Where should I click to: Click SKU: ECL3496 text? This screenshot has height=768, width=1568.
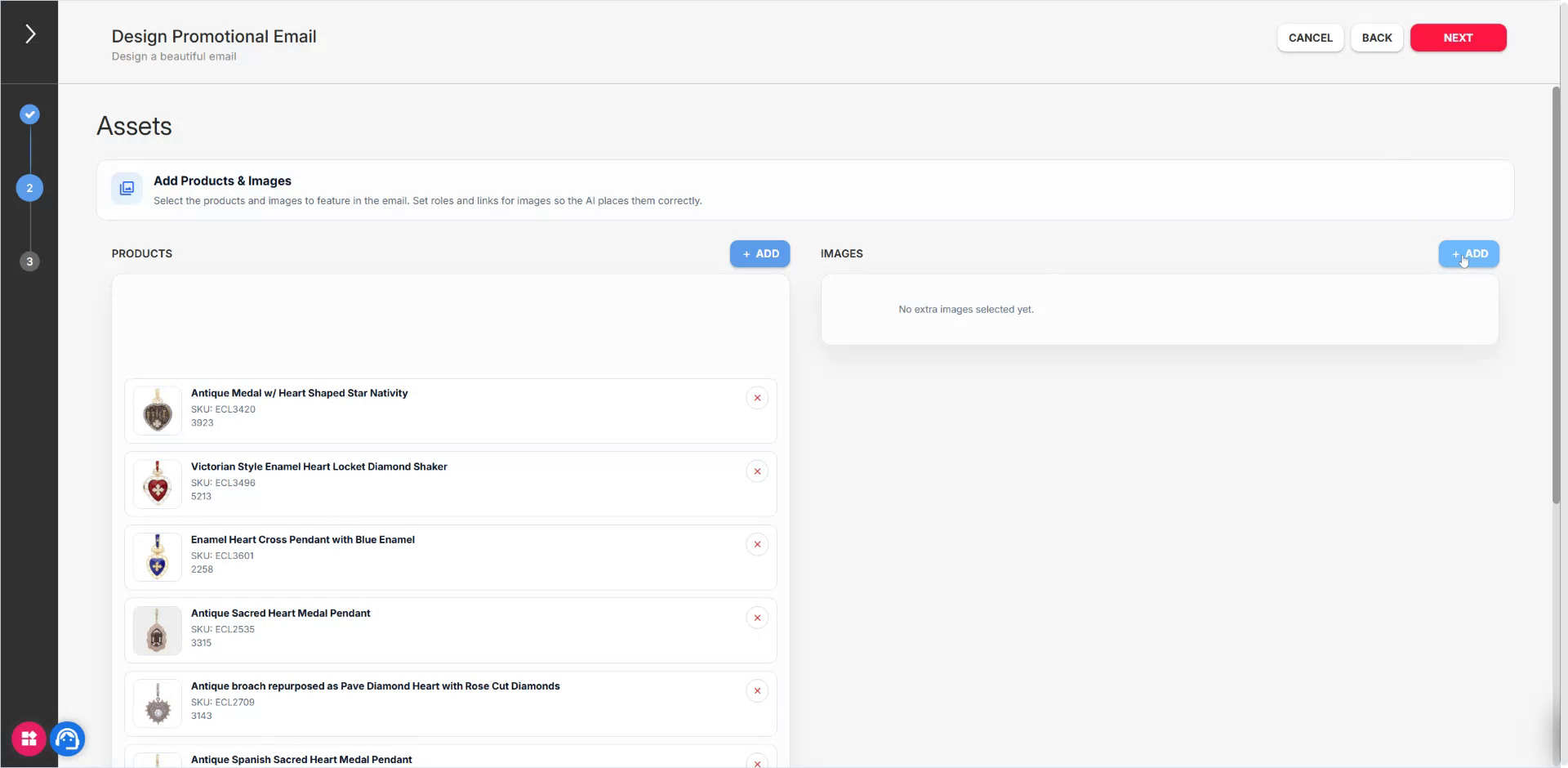[x=223, y=483]
